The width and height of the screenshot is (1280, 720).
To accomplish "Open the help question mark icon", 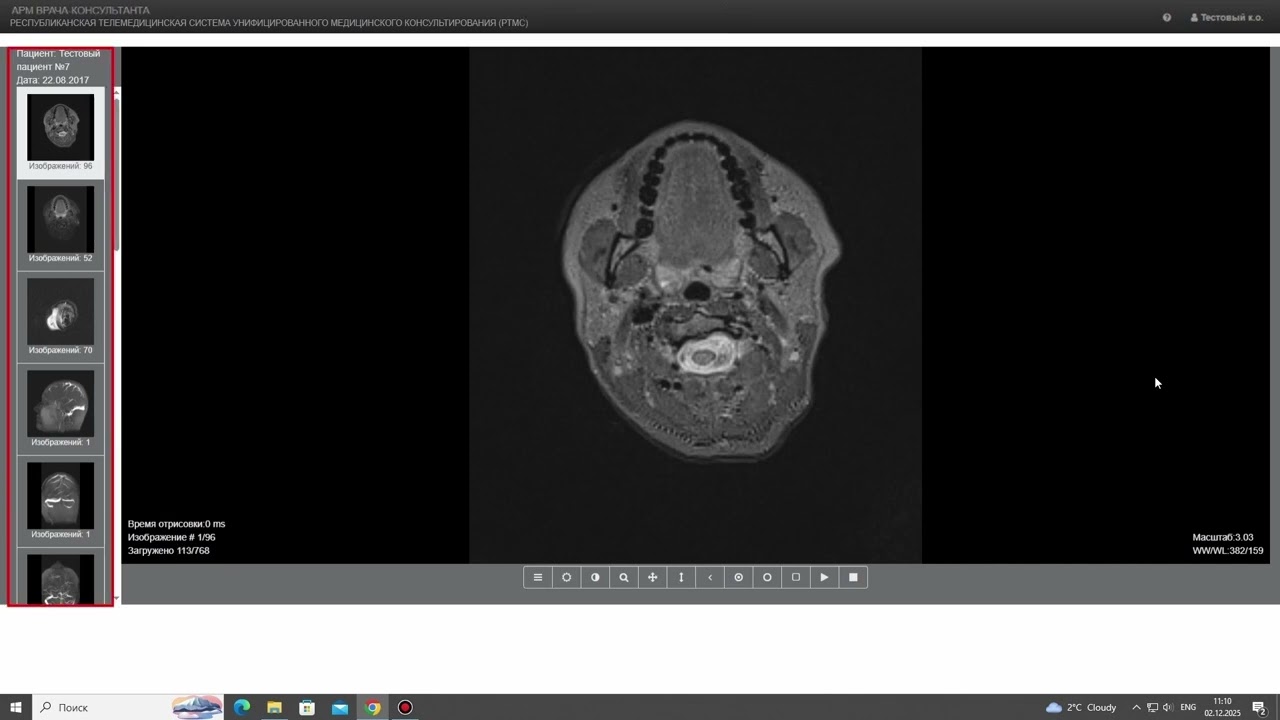I will pyautogui.click(x=1167, y=17).
